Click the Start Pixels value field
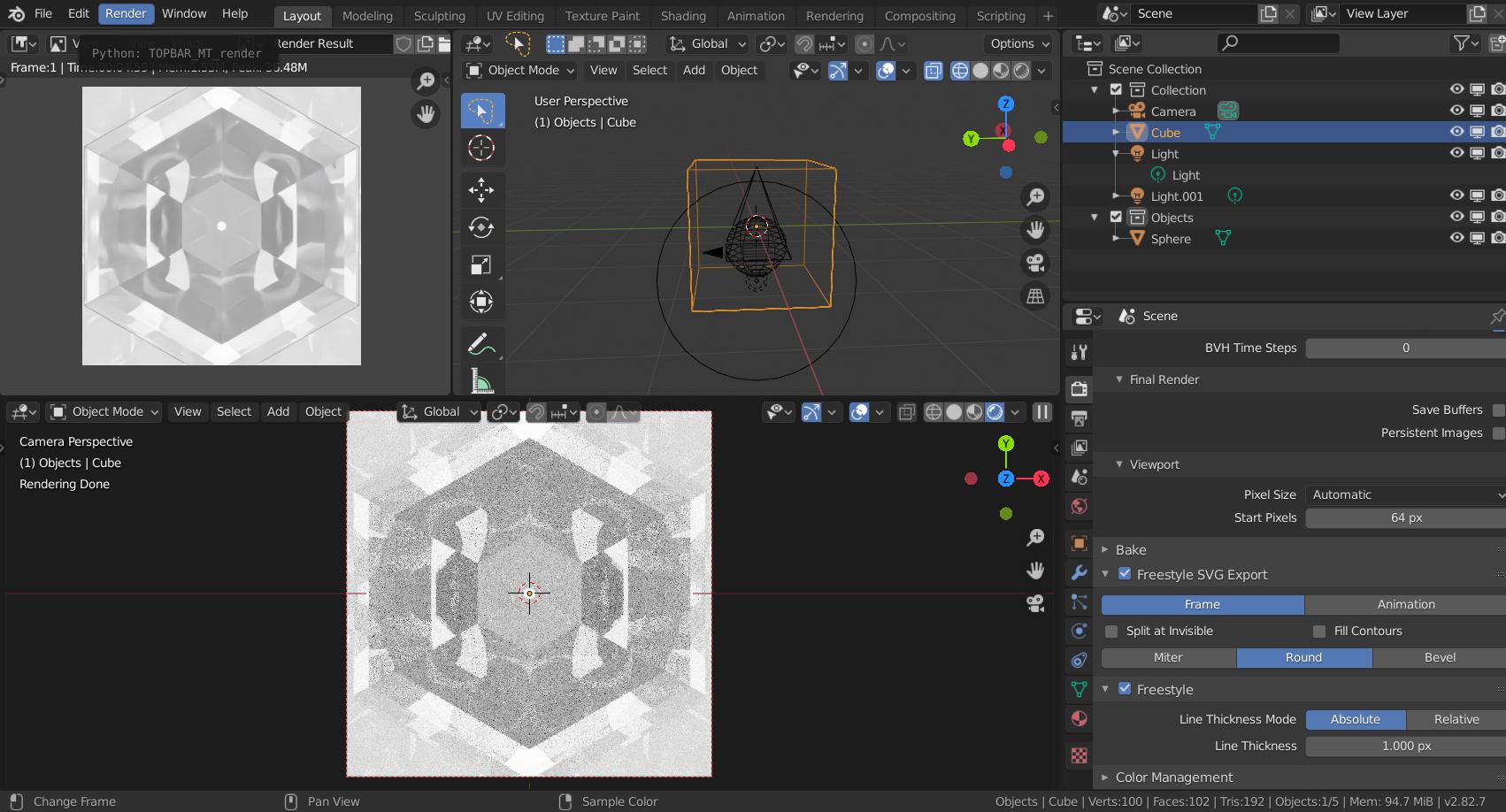1506x812 pixels. point(1406,517)
